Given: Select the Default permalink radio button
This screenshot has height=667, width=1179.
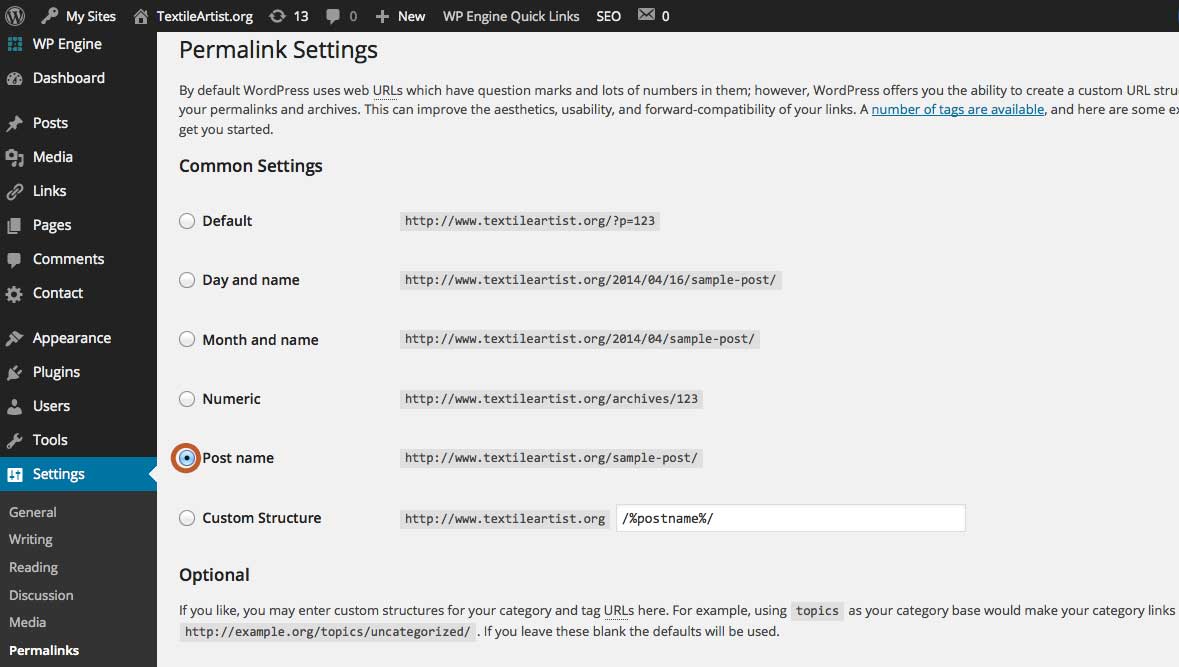Looking at the screenshot, I should click(x=187, y=221).
